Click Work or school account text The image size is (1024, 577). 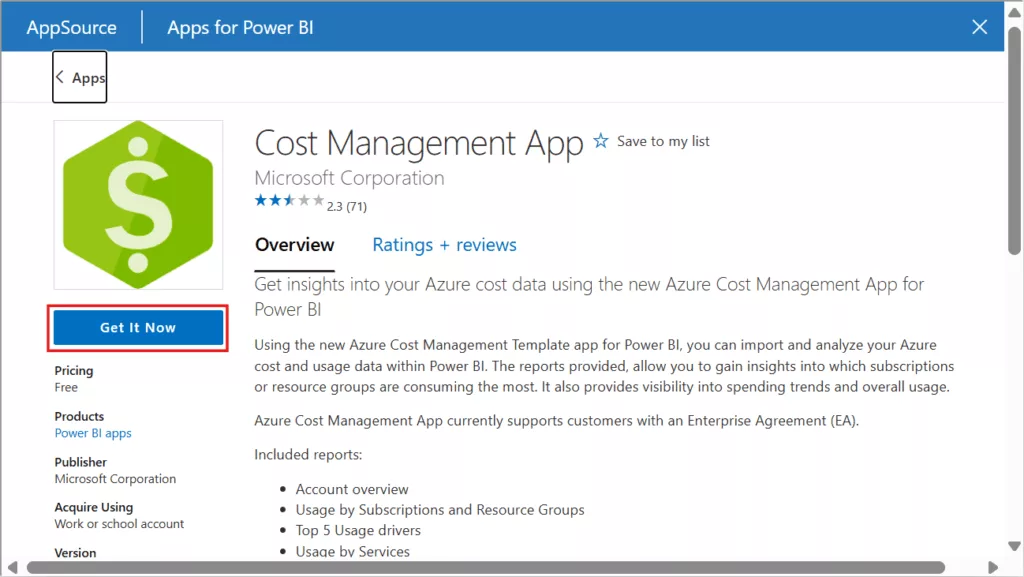(x=120, y=524)
